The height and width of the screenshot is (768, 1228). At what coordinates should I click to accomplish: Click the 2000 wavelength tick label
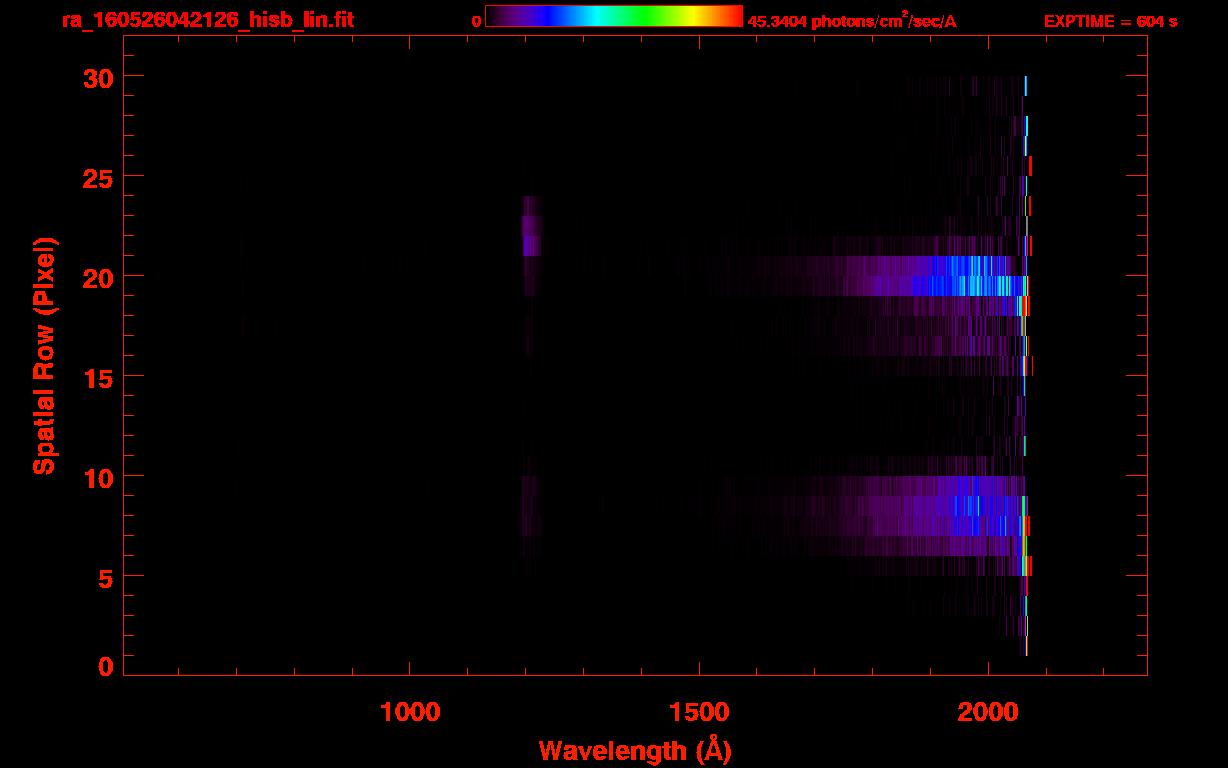[x=988, y=712]
